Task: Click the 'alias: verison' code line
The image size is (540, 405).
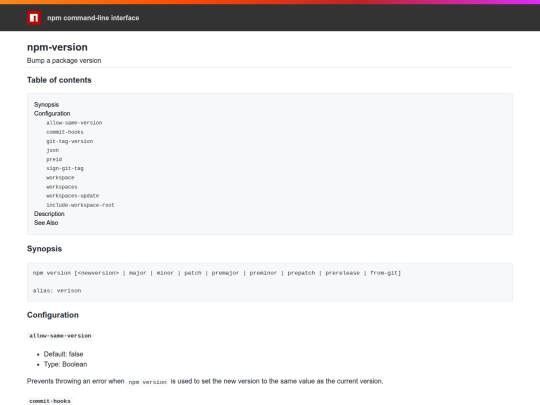Action: [x=57, y=291]
